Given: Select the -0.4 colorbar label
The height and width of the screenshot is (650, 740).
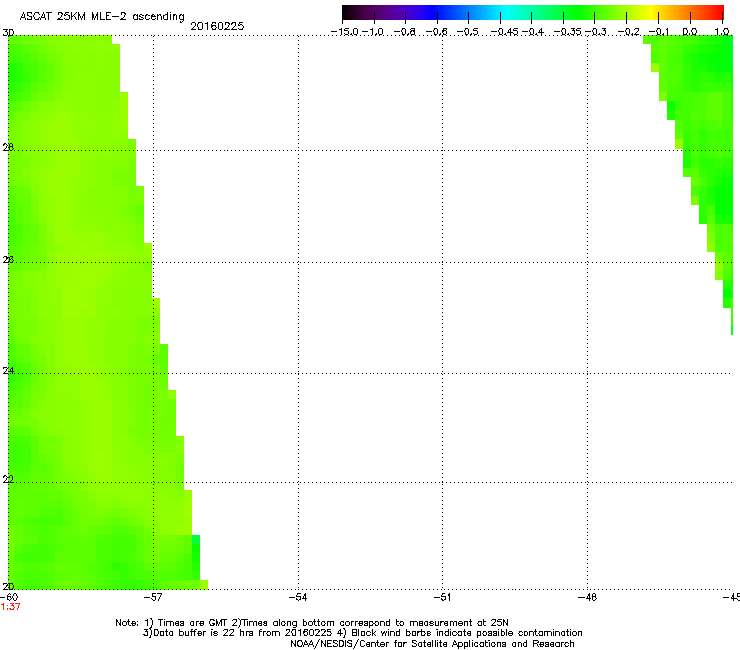Looking at the screenshot, I should tap(532, 32).
